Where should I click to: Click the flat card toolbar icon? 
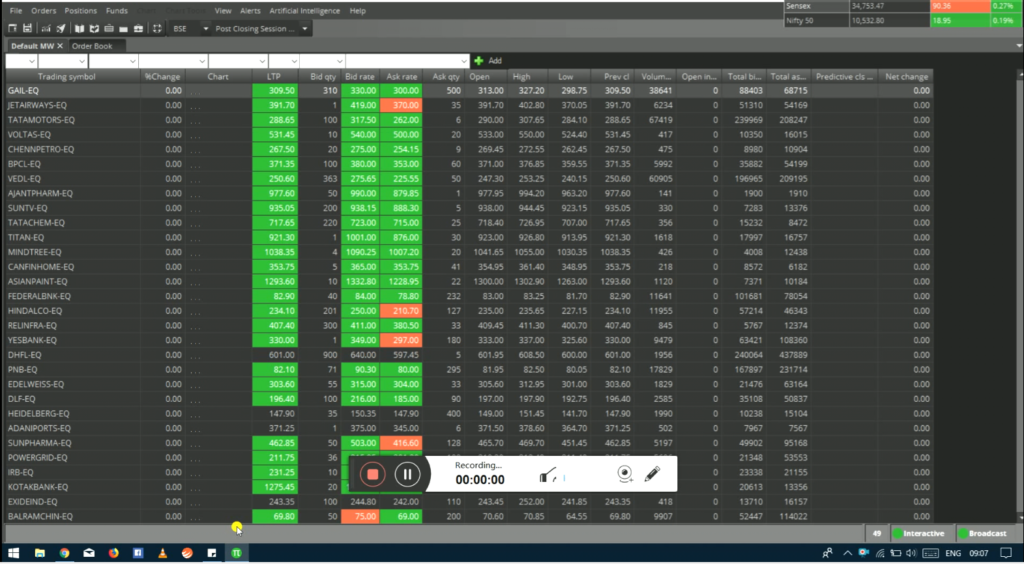coord(123,29)
